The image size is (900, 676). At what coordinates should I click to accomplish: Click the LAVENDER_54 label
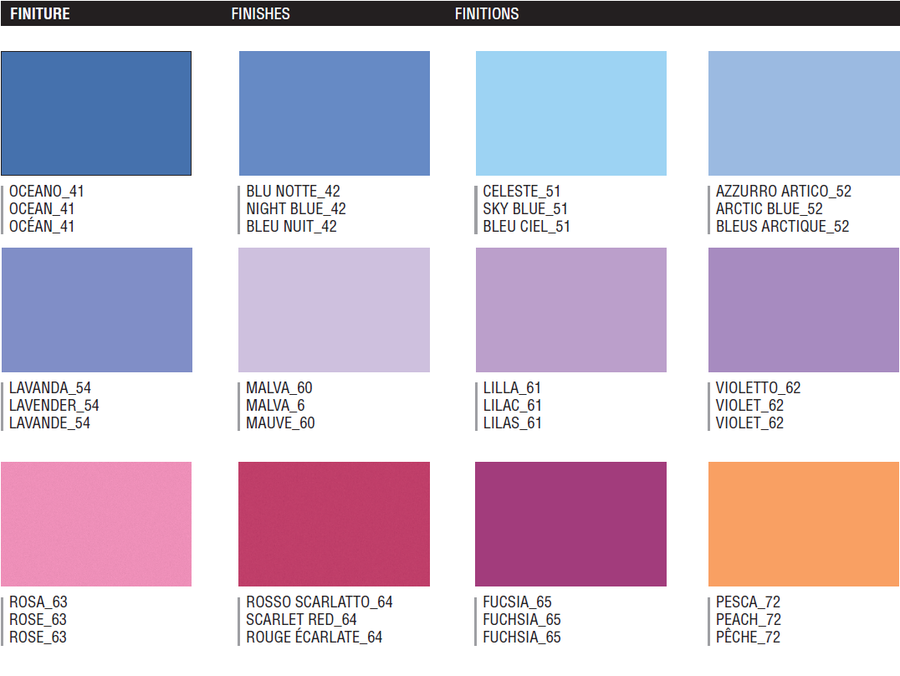pyautogui.click(x=54, y=406)
